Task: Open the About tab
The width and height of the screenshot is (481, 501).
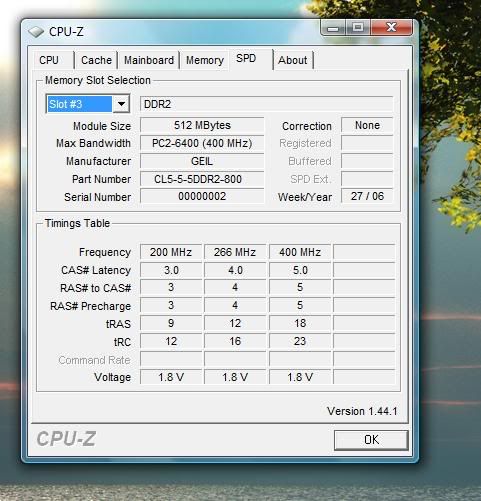Action: [x=293, y=60]
